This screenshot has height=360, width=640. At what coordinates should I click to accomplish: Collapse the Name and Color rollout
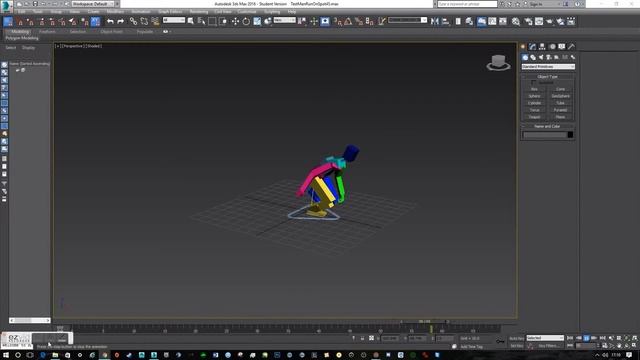548,127
